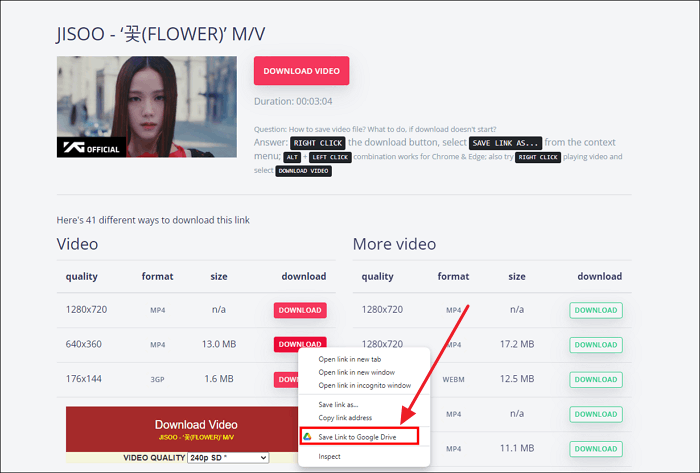
Task: Click the Google Drive icon in context menu
Action: (x=309, y=437)
